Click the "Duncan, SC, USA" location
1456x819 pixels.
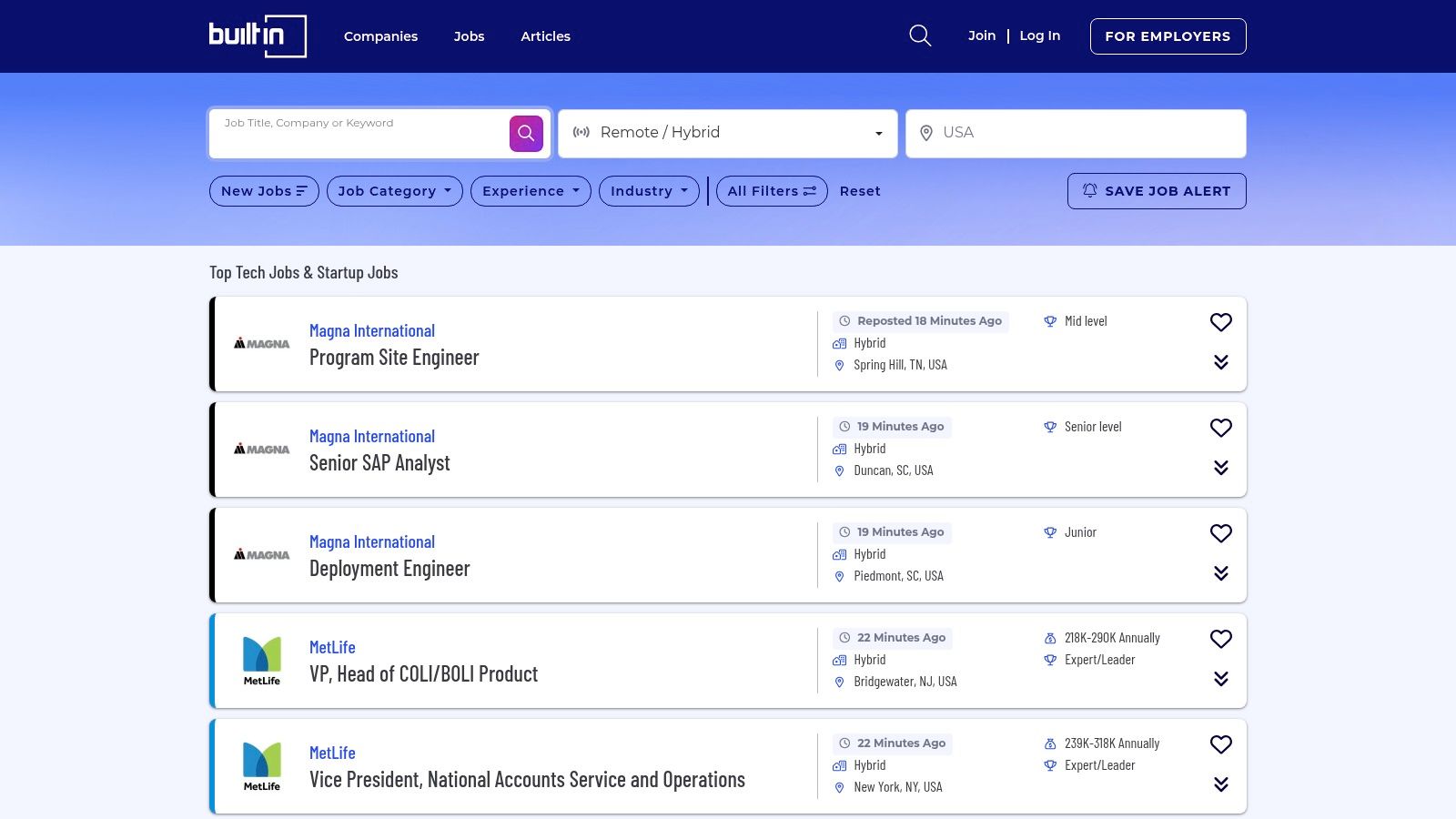(x=894, y=470)
